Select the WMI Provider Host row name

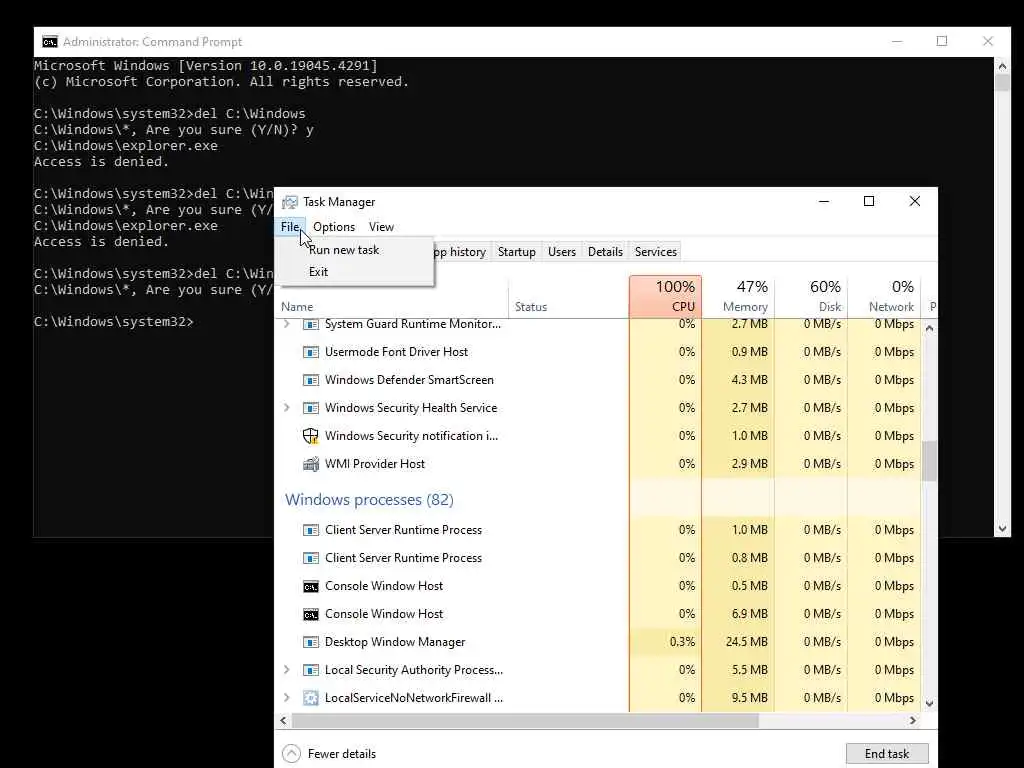tap(375, 464)
